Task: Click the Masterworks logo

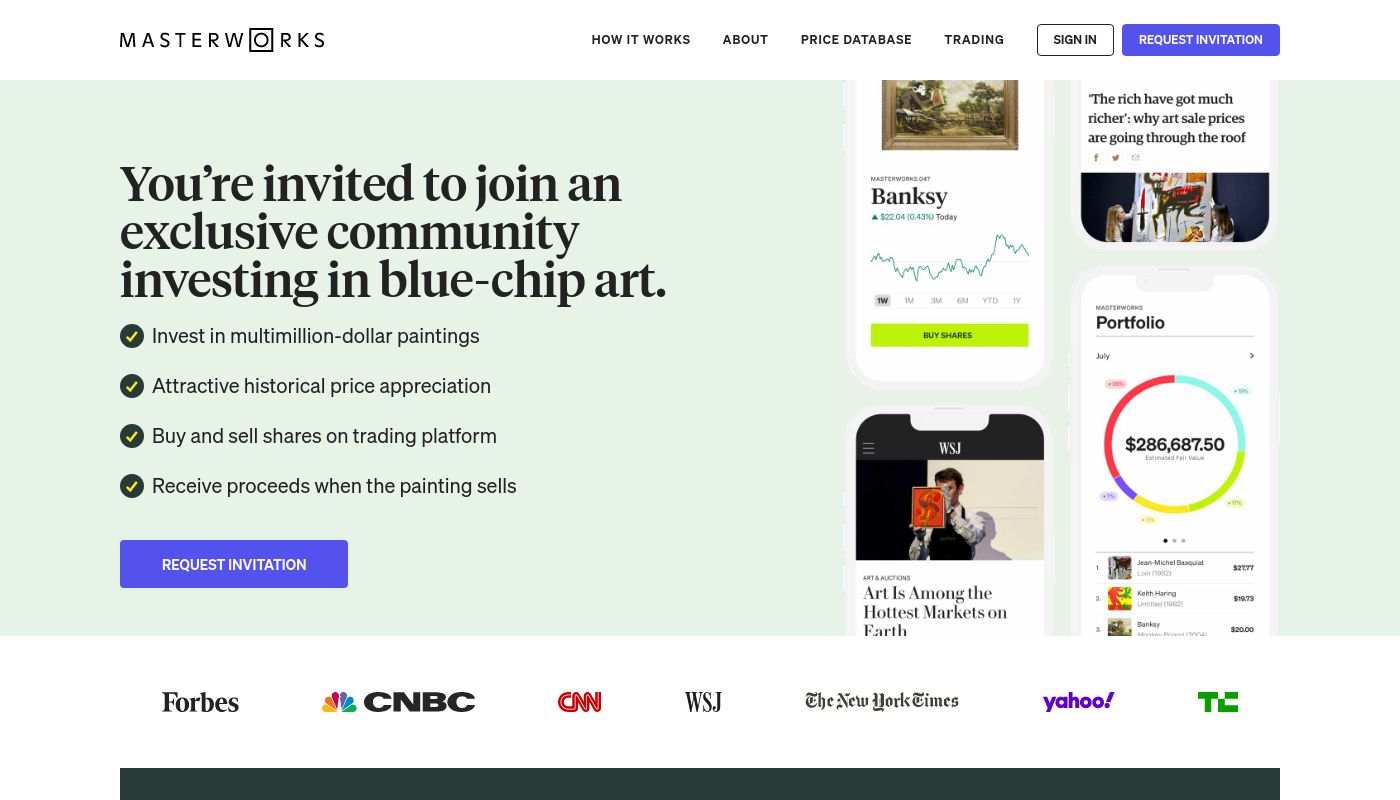Action: pos(222,40)
